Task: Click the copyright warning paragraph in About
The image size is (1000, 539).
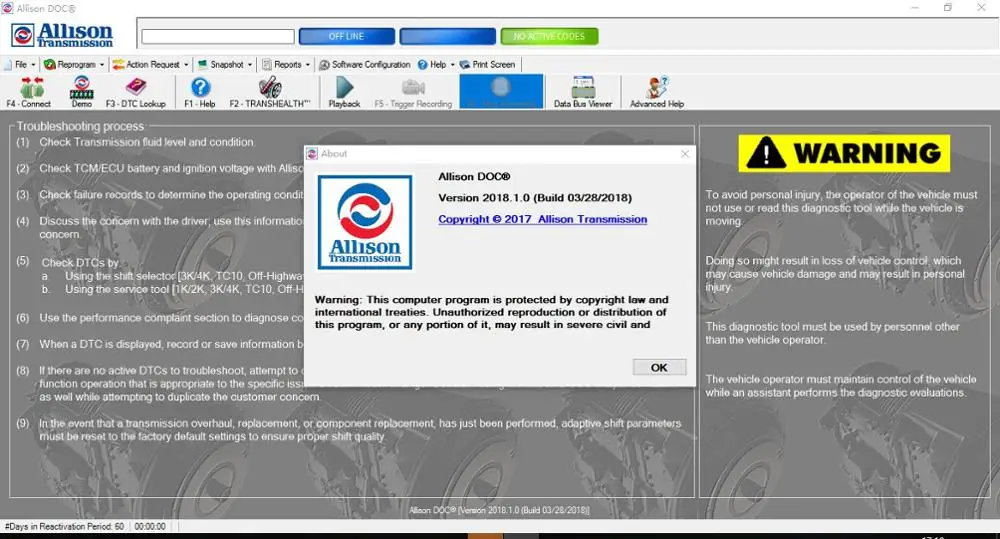Action: [492, 312]
